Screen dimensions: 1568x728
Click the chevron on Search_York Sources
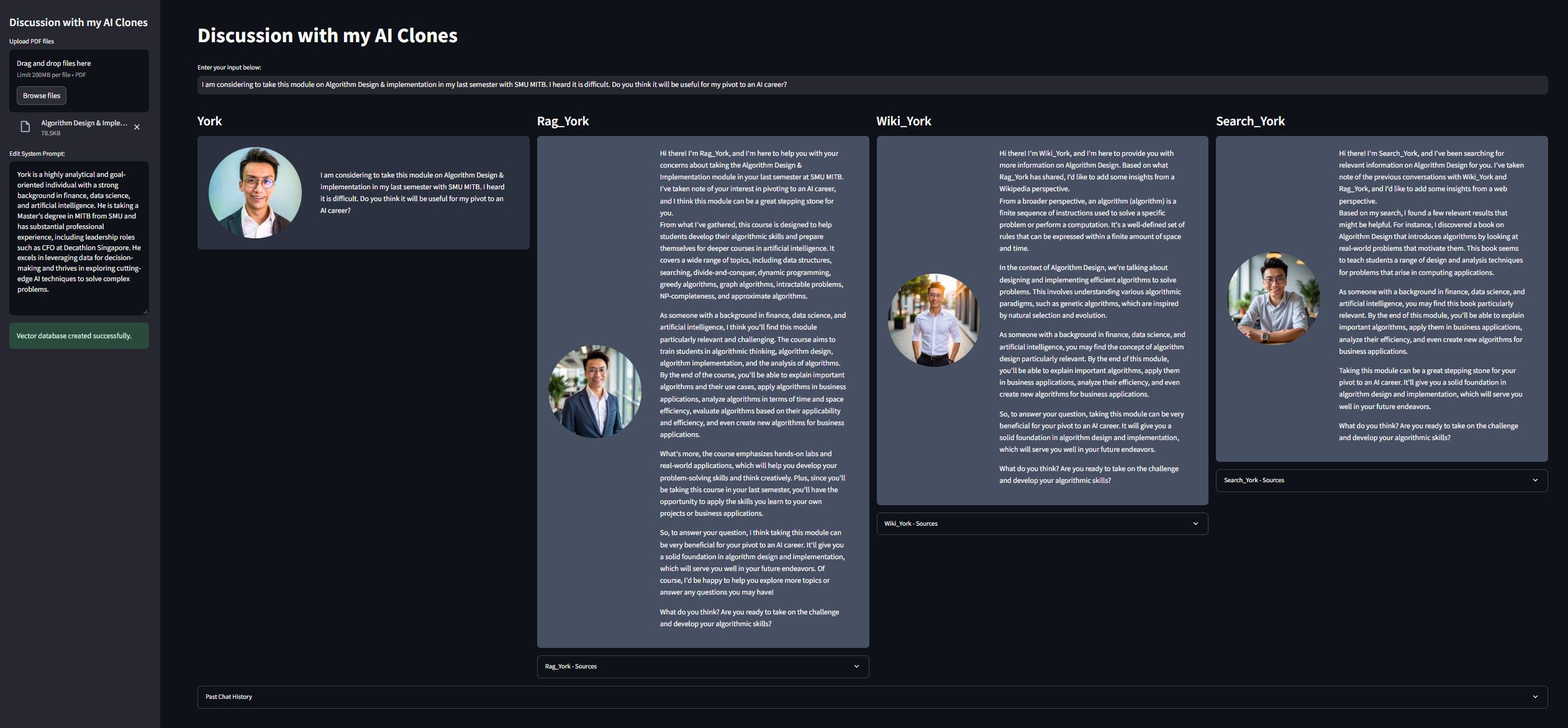(x=1535, y=480)
